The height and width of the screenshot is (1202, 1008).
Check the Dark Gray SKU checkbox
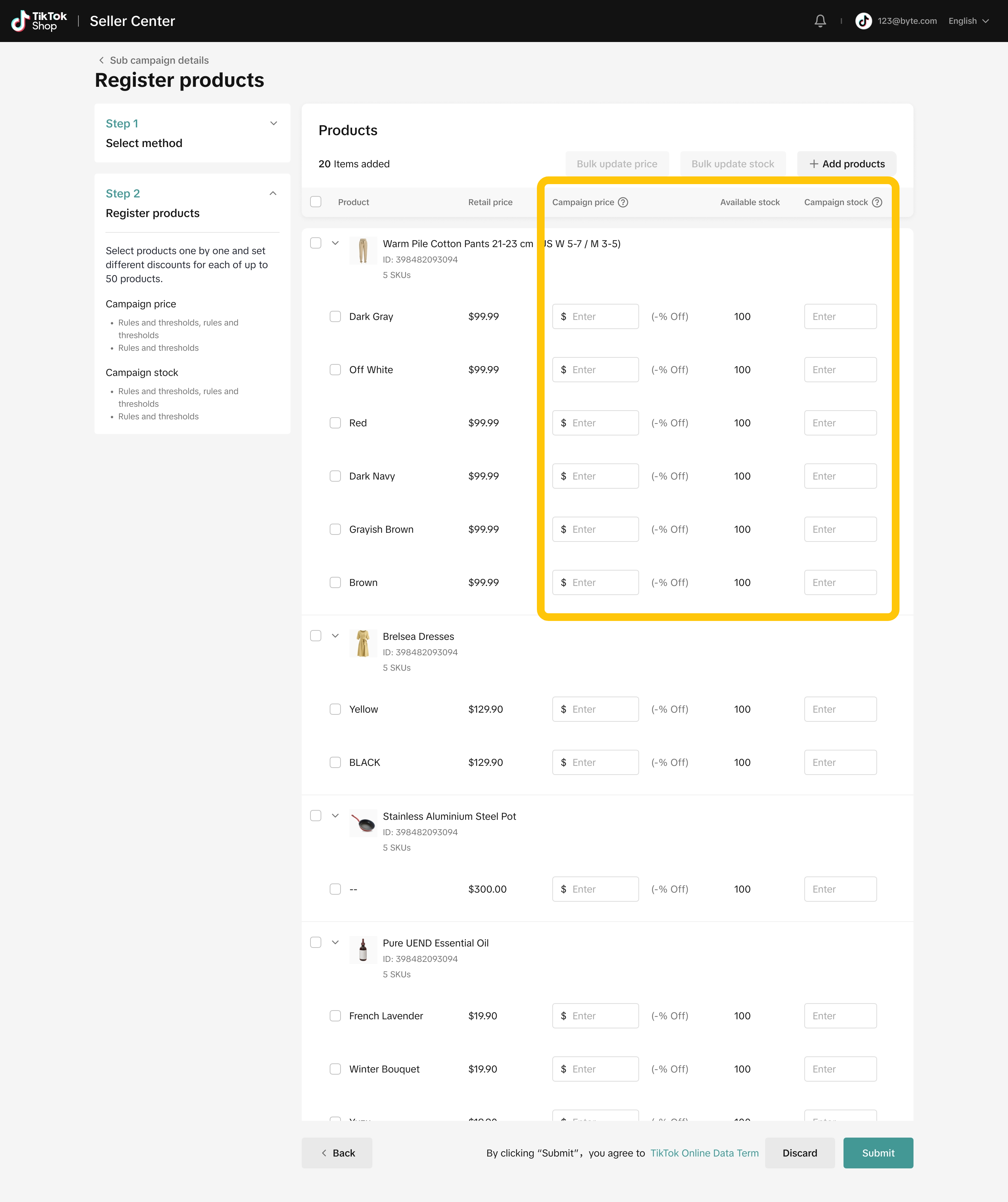point(335,316)
